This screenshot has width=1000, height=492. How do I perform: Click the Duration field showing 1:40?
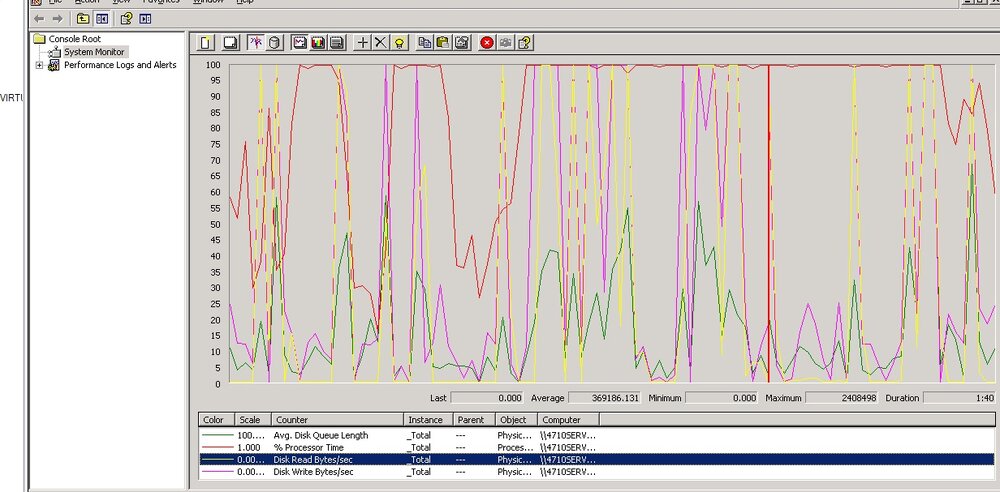(x=959, y=398)
